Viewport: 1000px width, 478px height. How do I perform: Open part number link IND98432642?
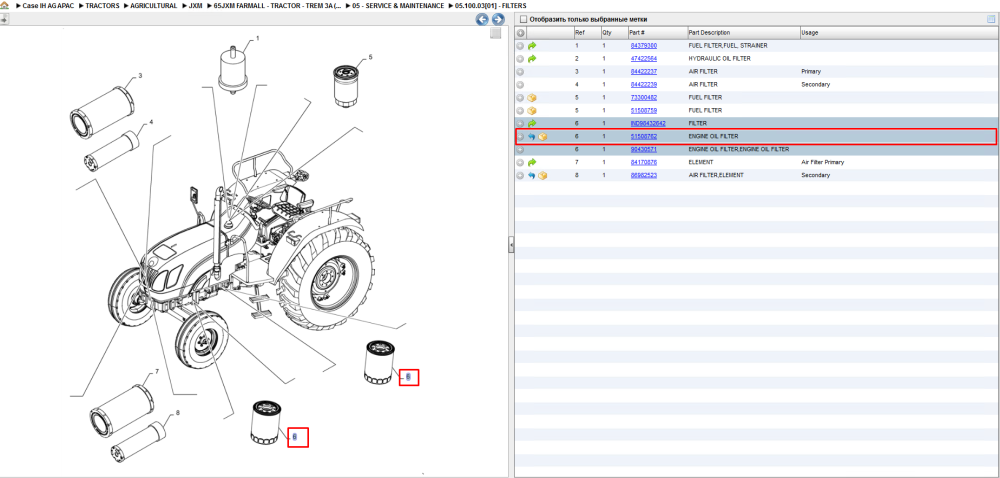647,123
